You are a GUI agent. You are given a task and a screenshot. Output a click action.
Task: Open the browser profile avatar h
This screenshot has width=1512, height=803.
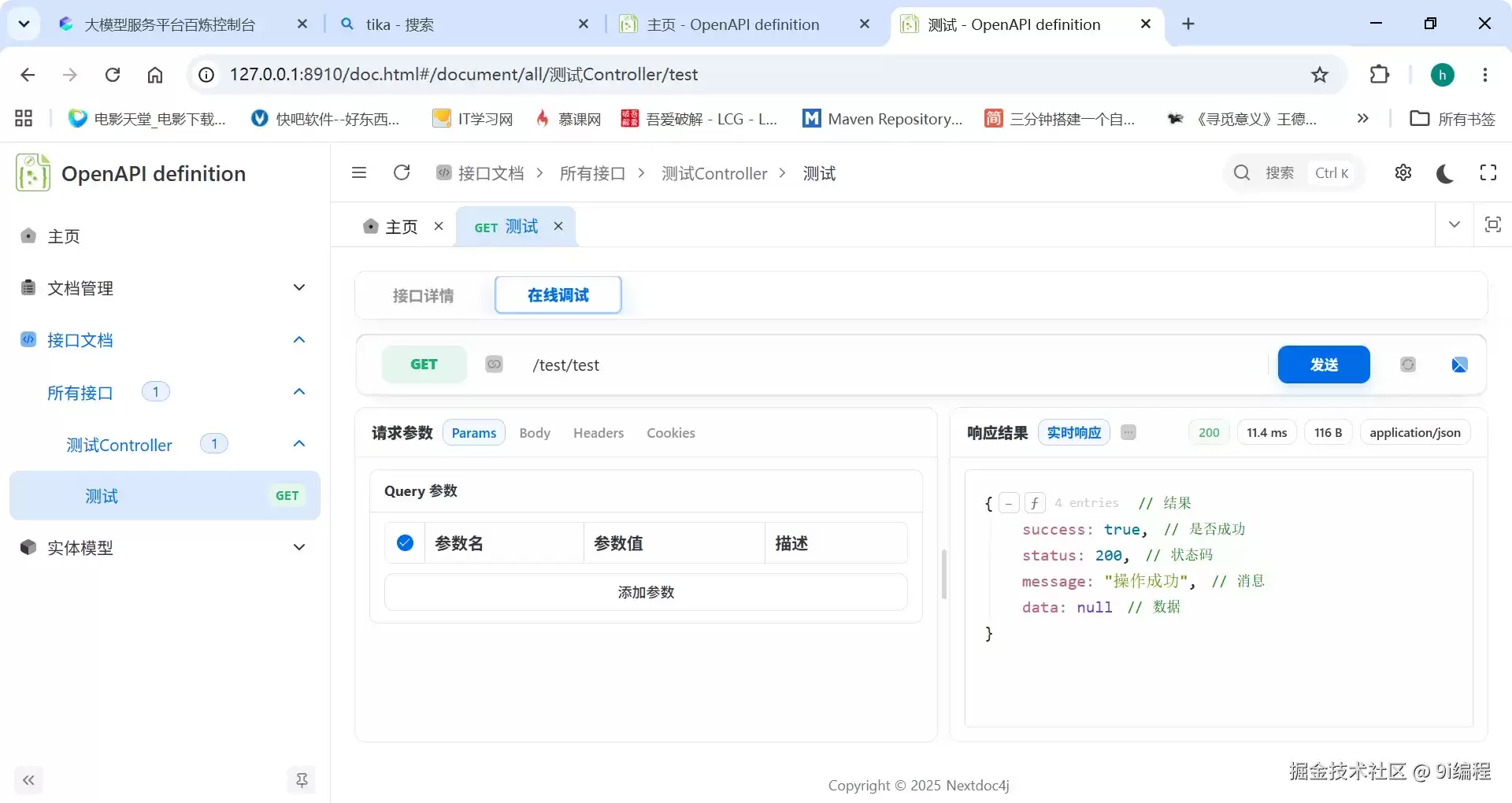(1443, 75)
